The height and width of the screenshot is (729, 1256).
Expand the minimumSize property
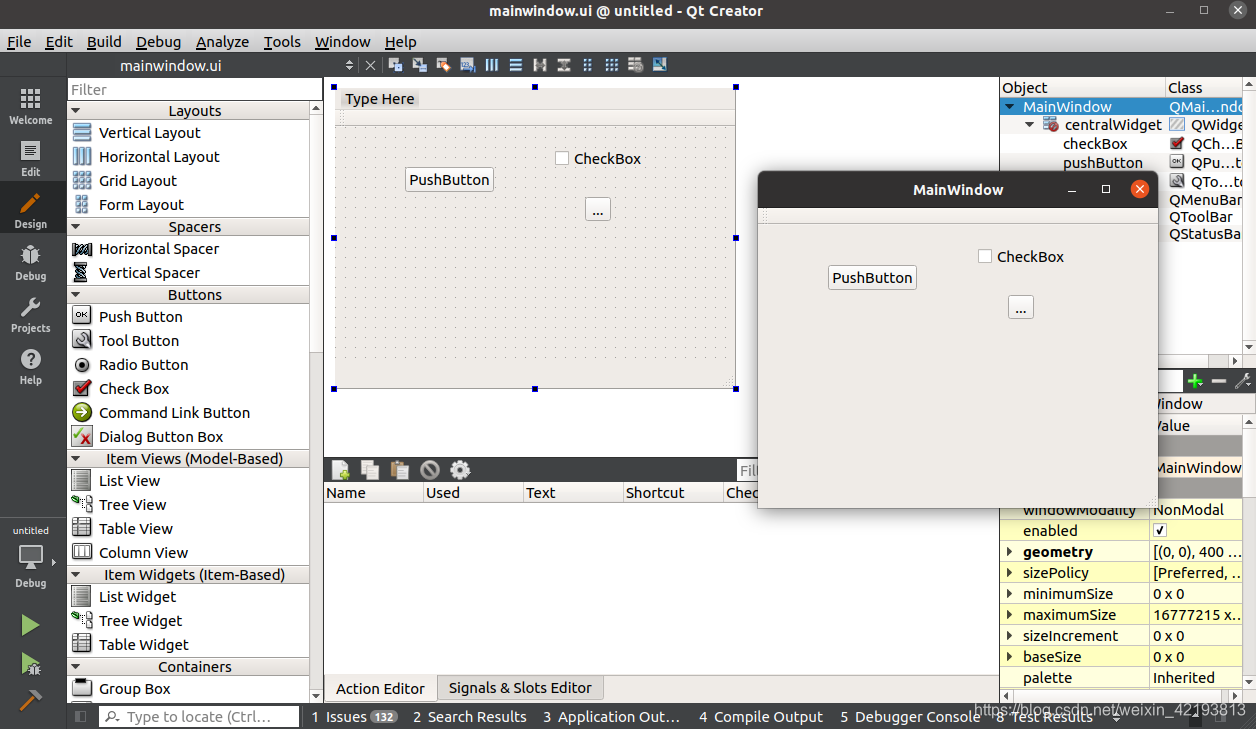(x=1009, y=594)
